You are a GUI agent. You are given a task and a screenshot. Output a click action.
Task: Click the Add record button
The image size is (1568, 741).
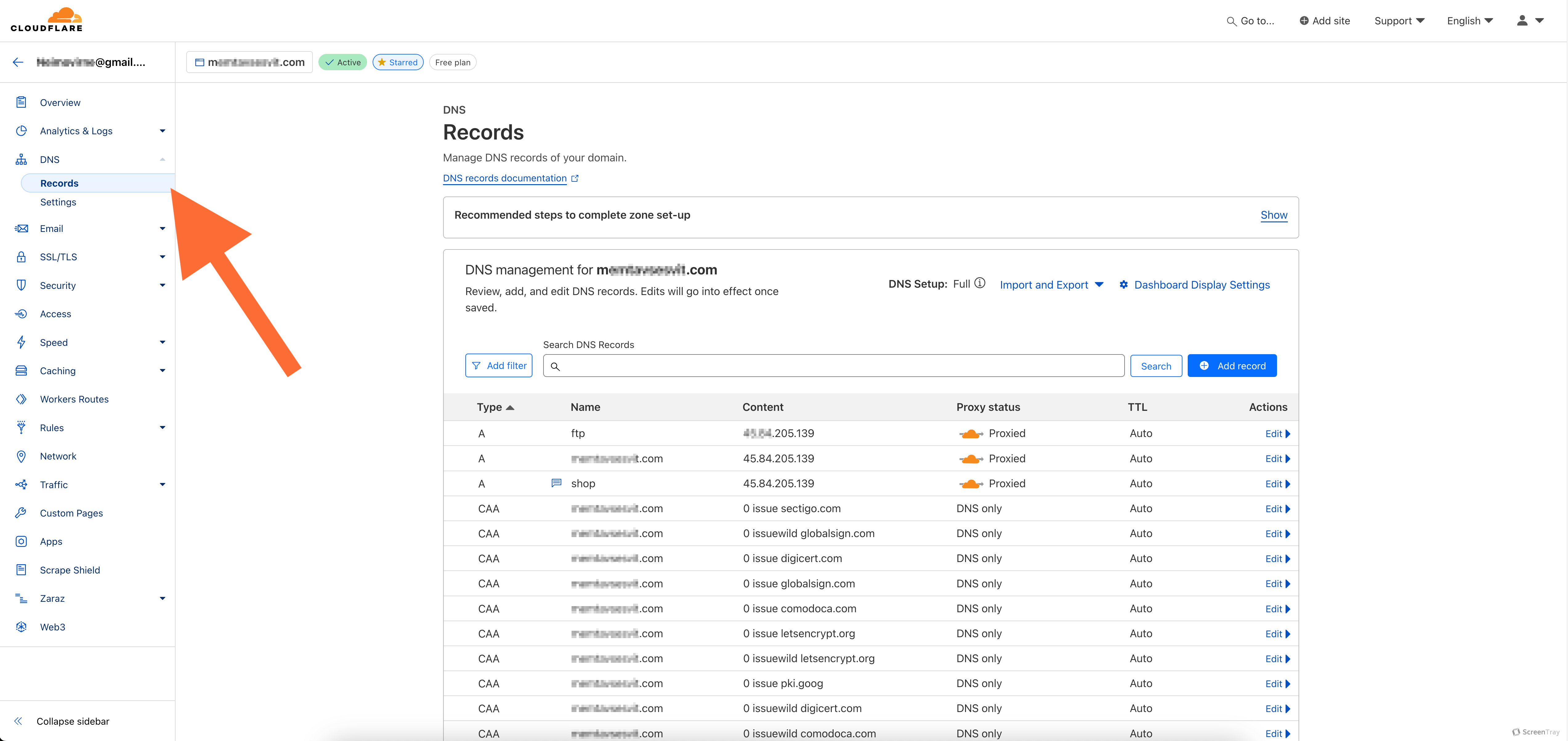coord(1232,366)
